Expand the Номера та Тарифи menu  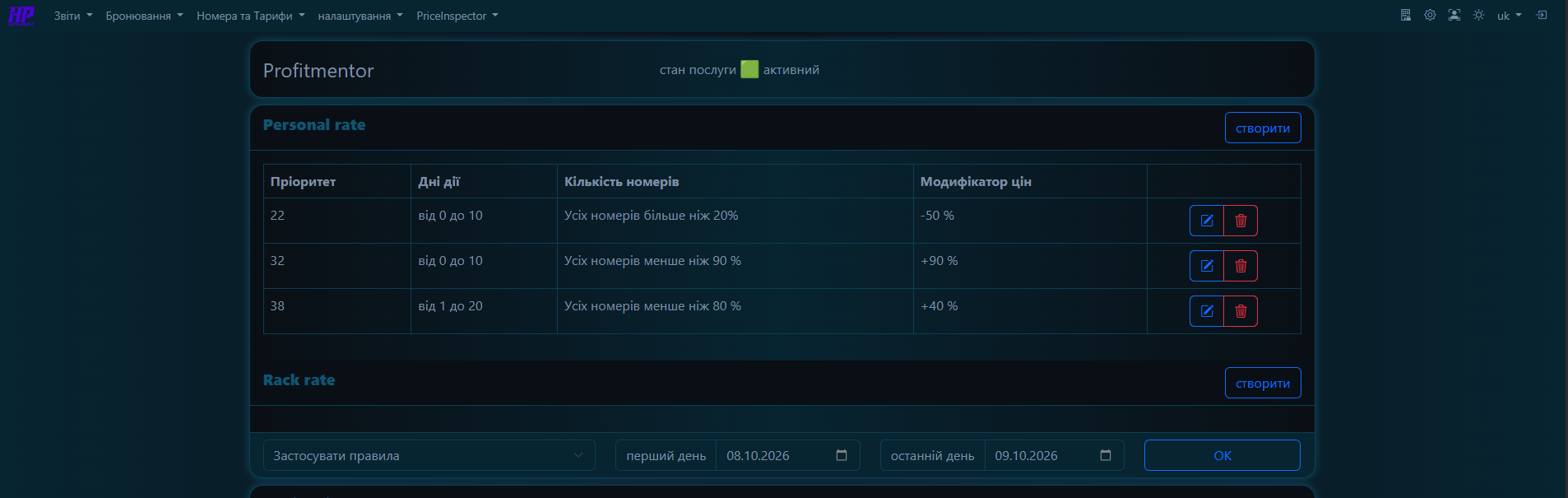251,16
